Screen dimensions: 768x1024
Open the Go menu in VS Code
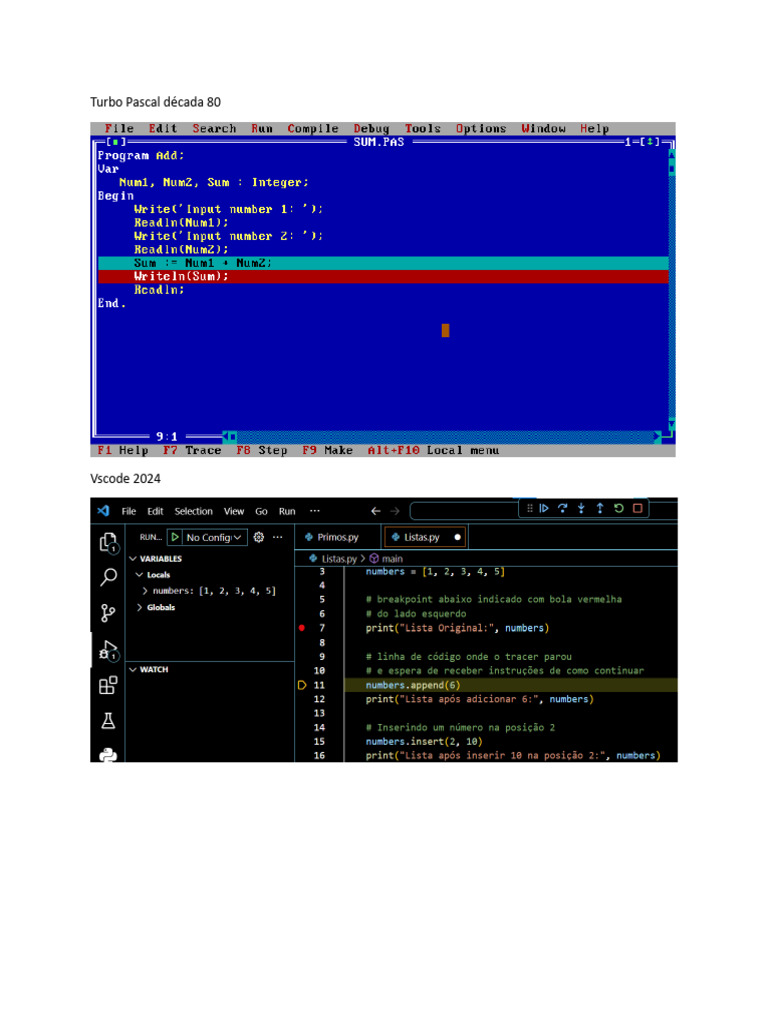[261, 511]
